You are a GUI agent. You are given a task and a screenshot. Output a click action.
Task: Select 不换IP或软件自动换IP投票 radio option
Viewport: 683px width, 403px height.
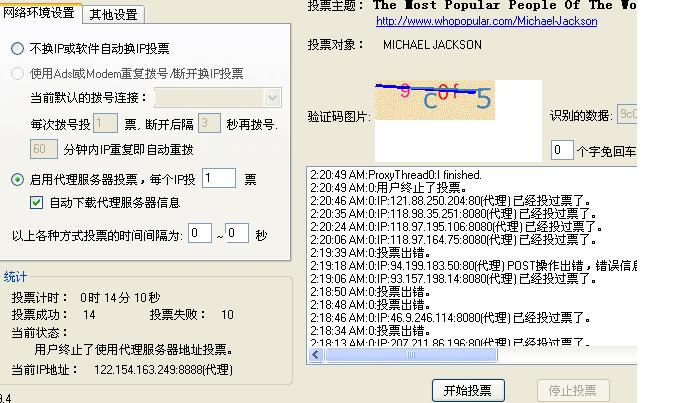[x=17, y=48]
